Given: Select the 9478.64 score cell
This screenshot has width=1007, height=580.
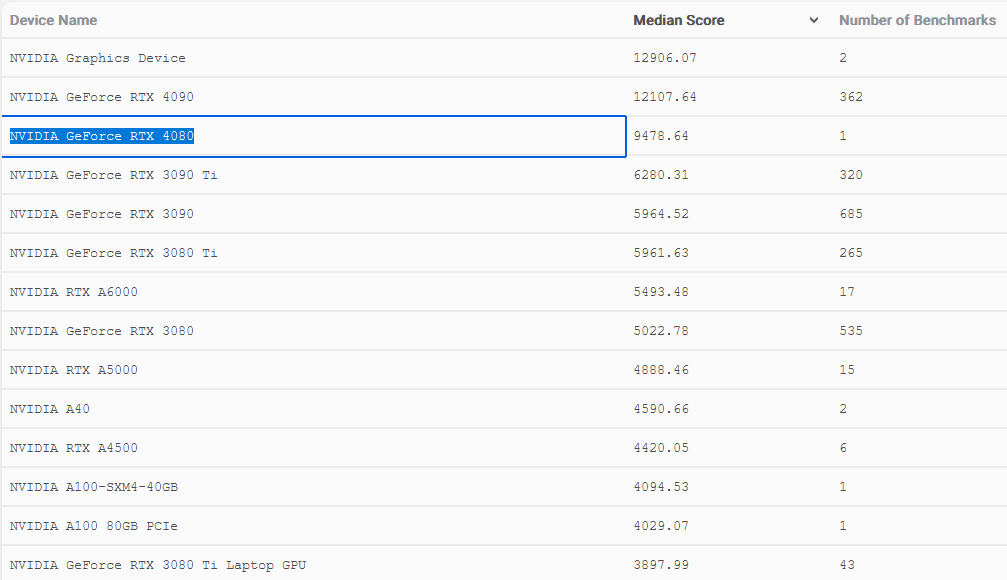Looking at the screenshot, I should [661, 136].
